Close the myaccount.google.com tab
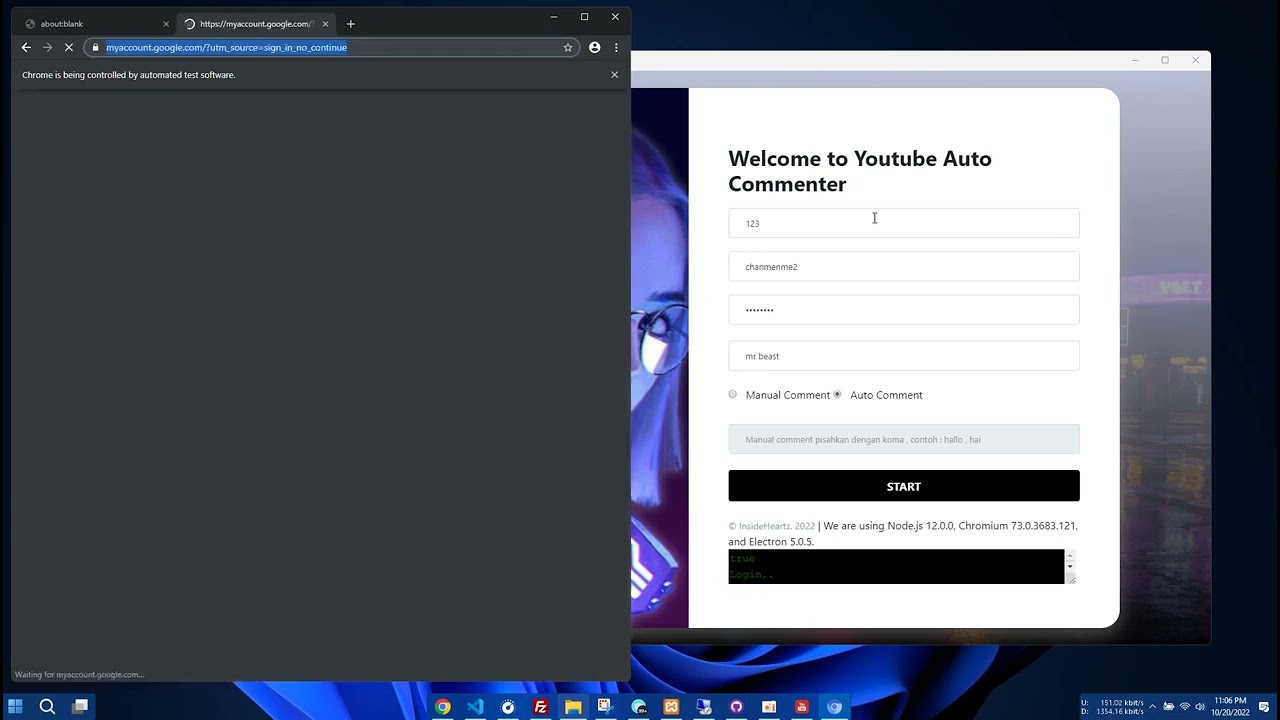The width and height of the screenshot is (1280, 720). click(x=325, y=24)
